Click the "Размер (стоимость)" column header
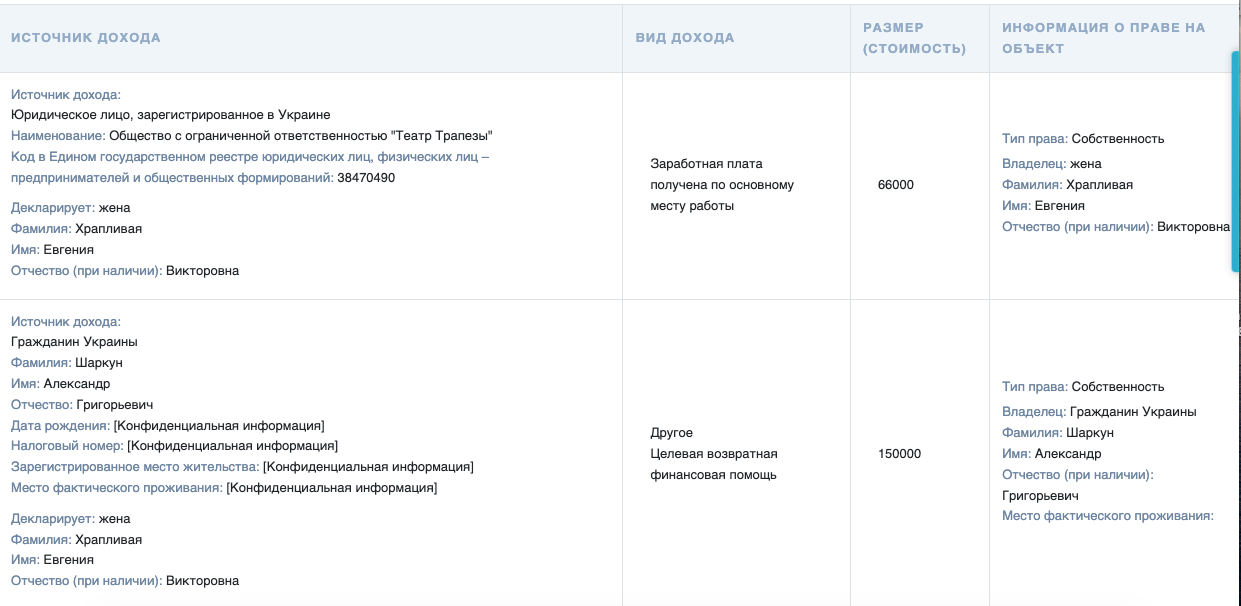Image resolution: width=1241 pixels, height=606 pixels. (914, 38)
